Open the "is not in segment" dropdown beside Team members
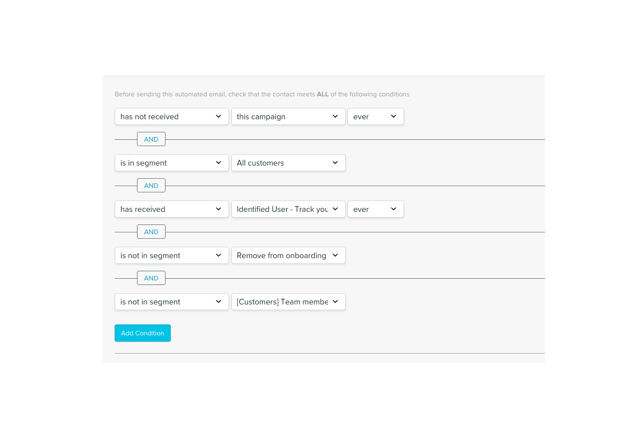Screen dimensions: 640x426 171,302
